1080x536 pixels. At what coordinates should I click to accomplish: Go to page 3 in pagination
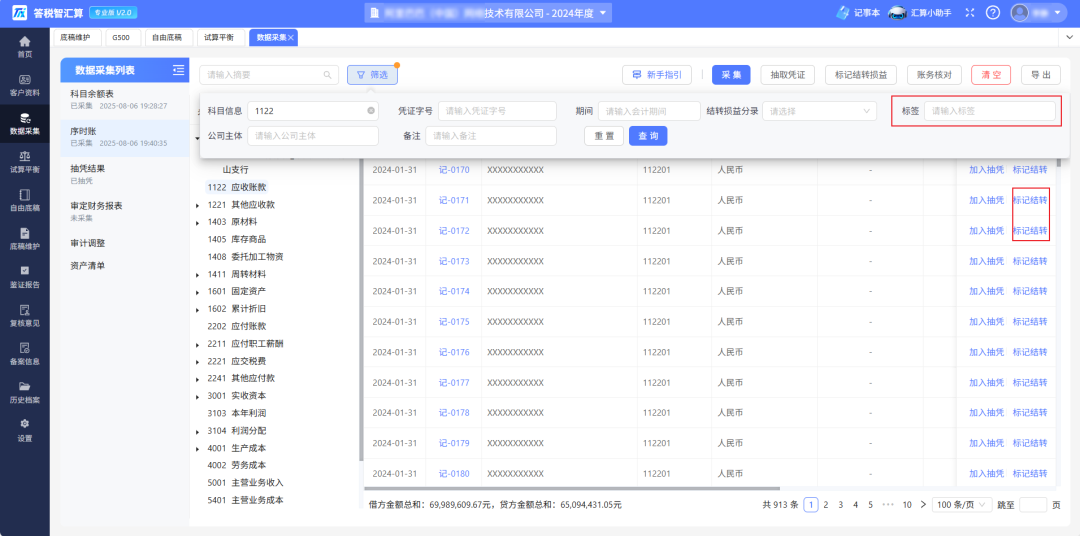840,504
